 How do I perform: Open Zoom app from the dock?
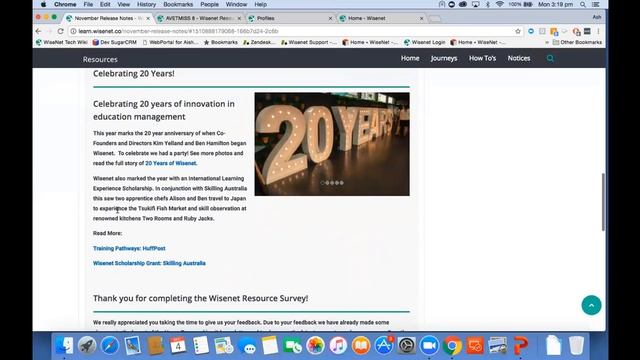tap(429, 345)
